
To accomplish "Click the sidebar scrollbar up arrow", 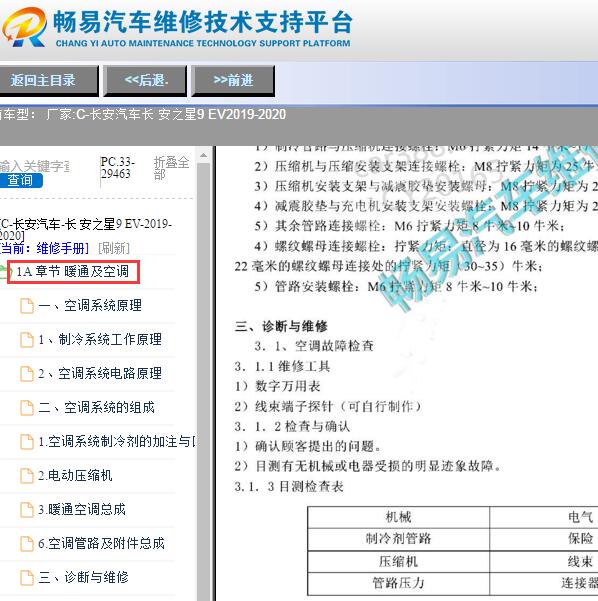I will tap(204, 155).
